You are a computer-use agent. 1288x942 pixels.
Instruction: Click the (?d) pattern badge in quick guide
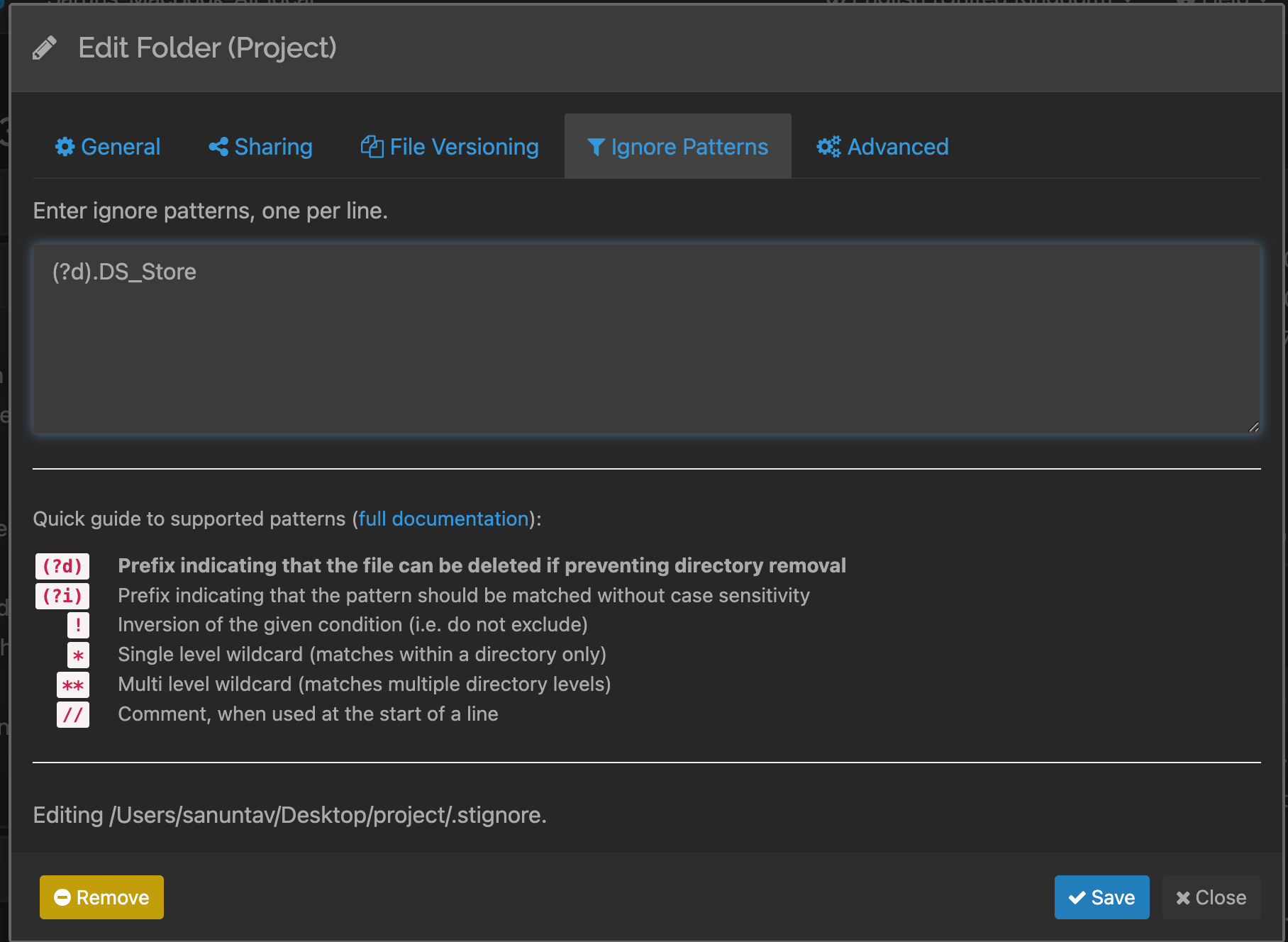tap(62, 566)
